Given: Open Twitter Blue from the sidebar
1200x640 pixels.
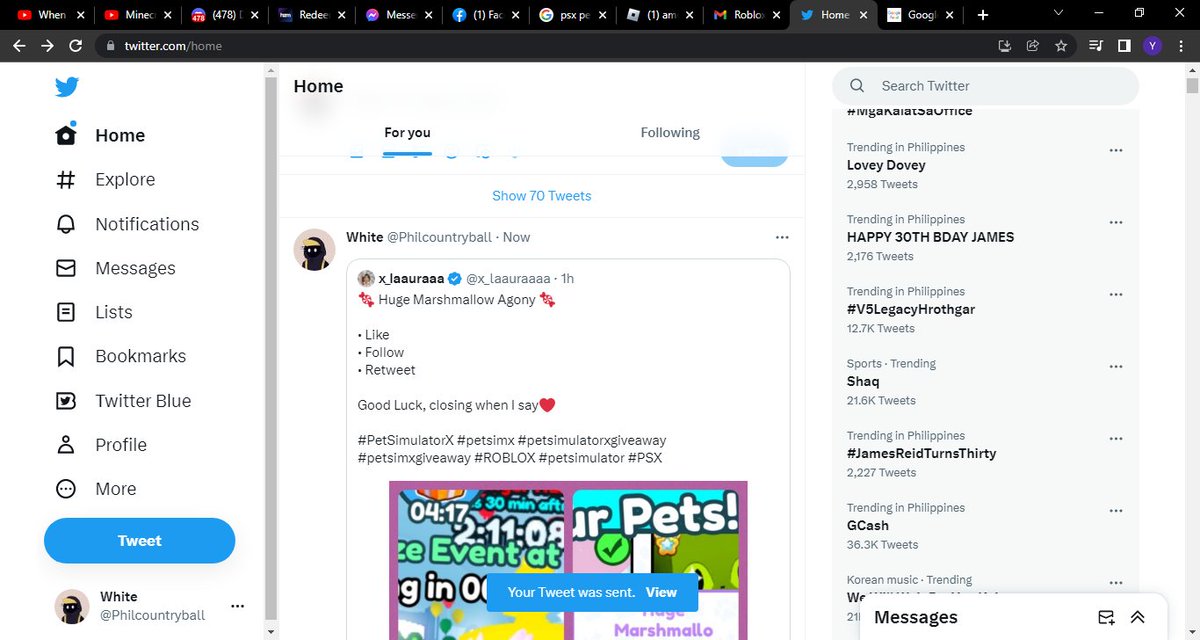Looking at the screenshot, I should coord(123,400).
